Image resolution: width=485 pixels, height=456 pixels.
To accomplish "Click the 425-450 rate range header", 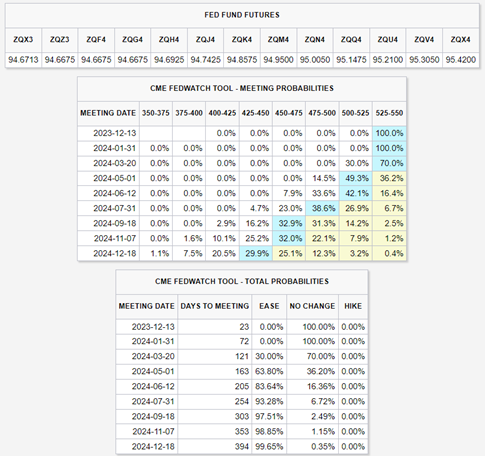I will pos(256,113).
